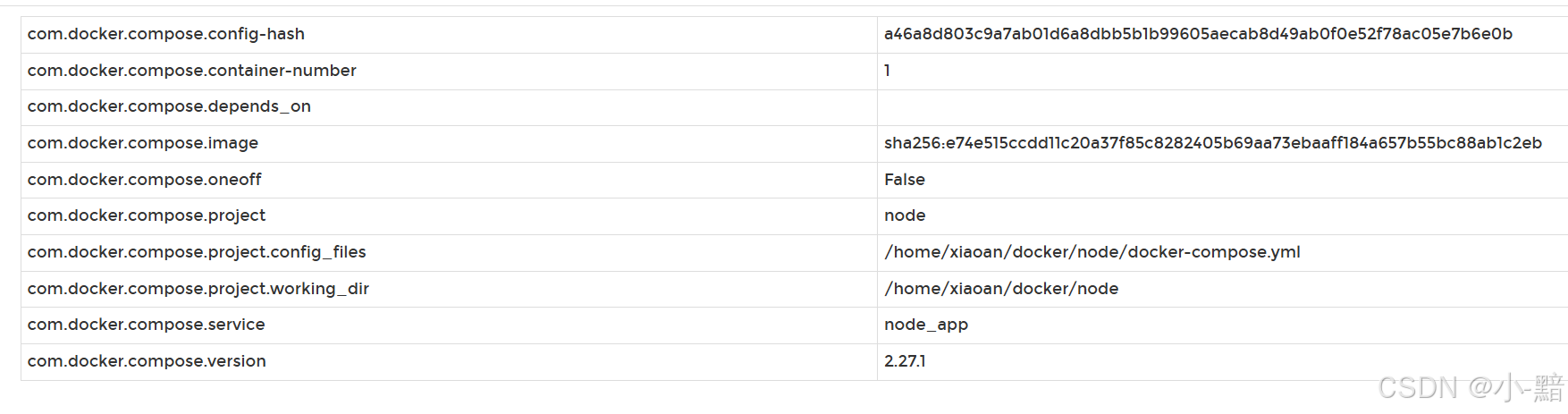Screen dimensions: 1568x414
Task: Click the com.docker.compose.project.config_files label
Action: point(197,252)
